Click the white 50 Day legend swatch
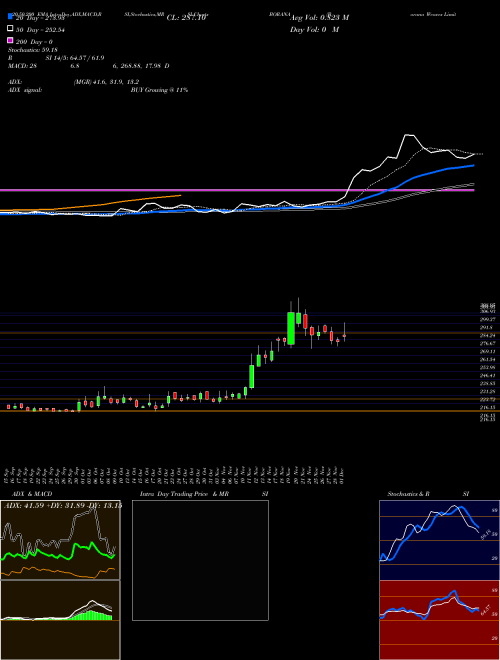 pyautogui.click(x=11, y=29)
